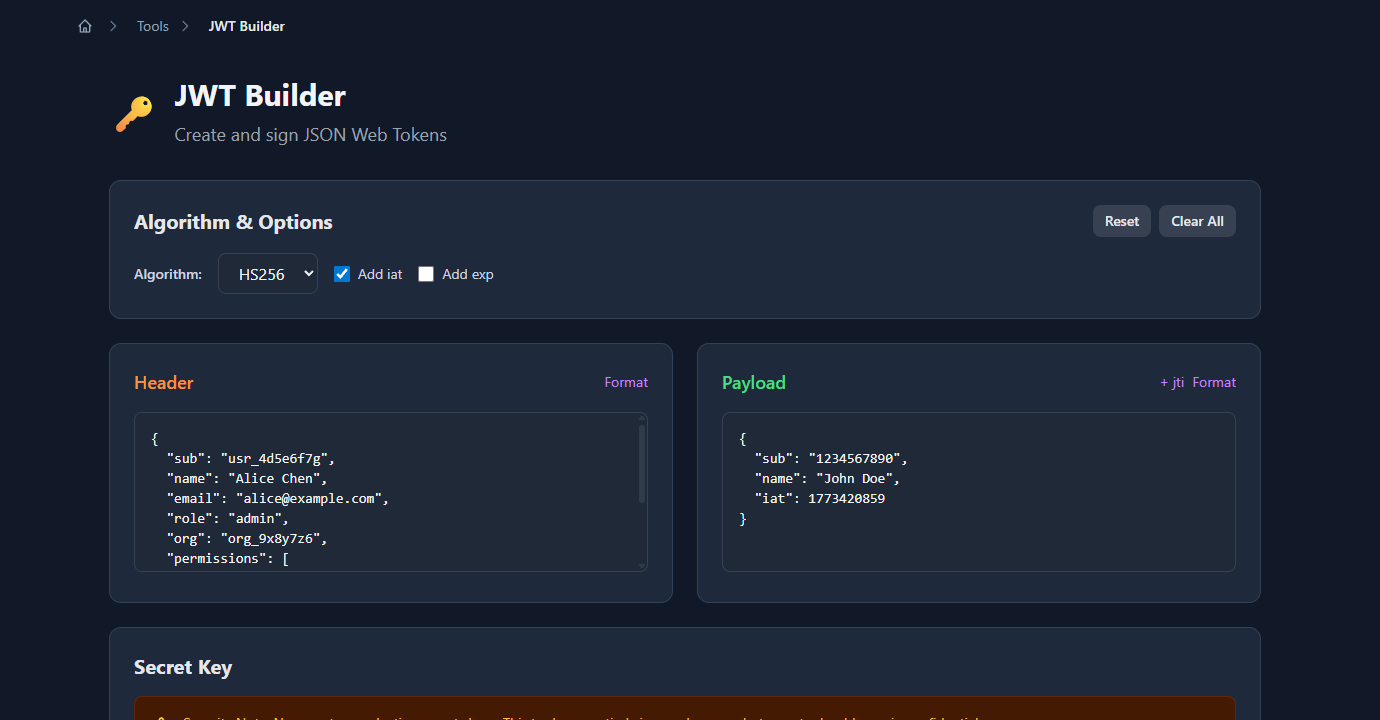Screen dimensions: 1380x720
Task: Click the "permissions" key line
Action: pos(228,558)
